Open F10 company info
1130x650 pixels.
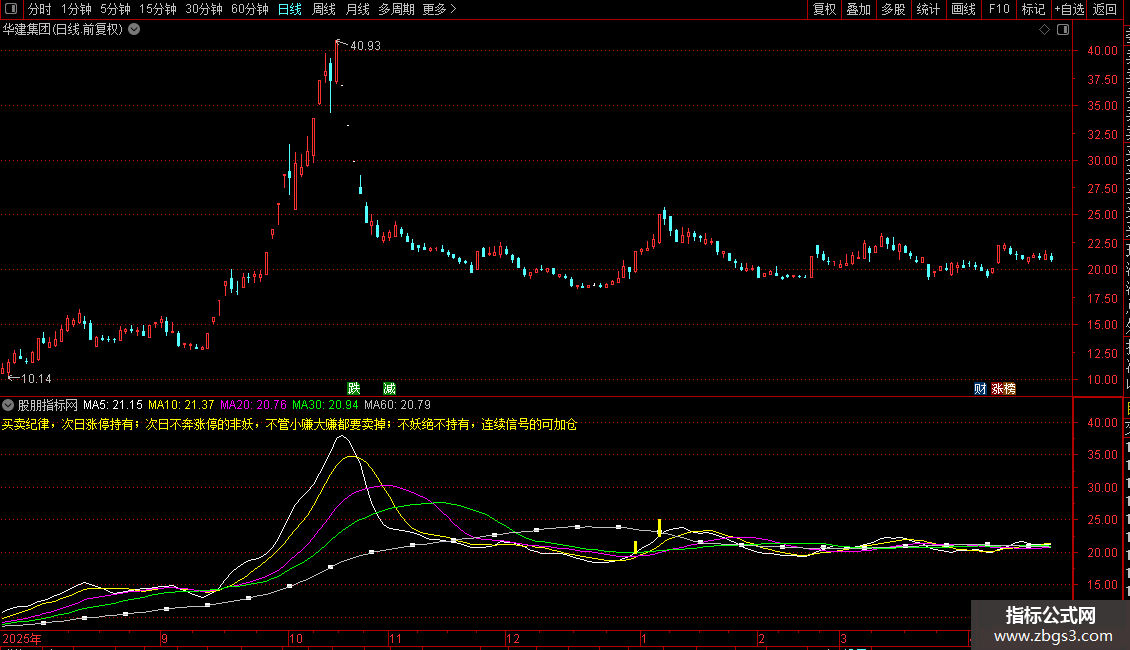click(999, 9)
